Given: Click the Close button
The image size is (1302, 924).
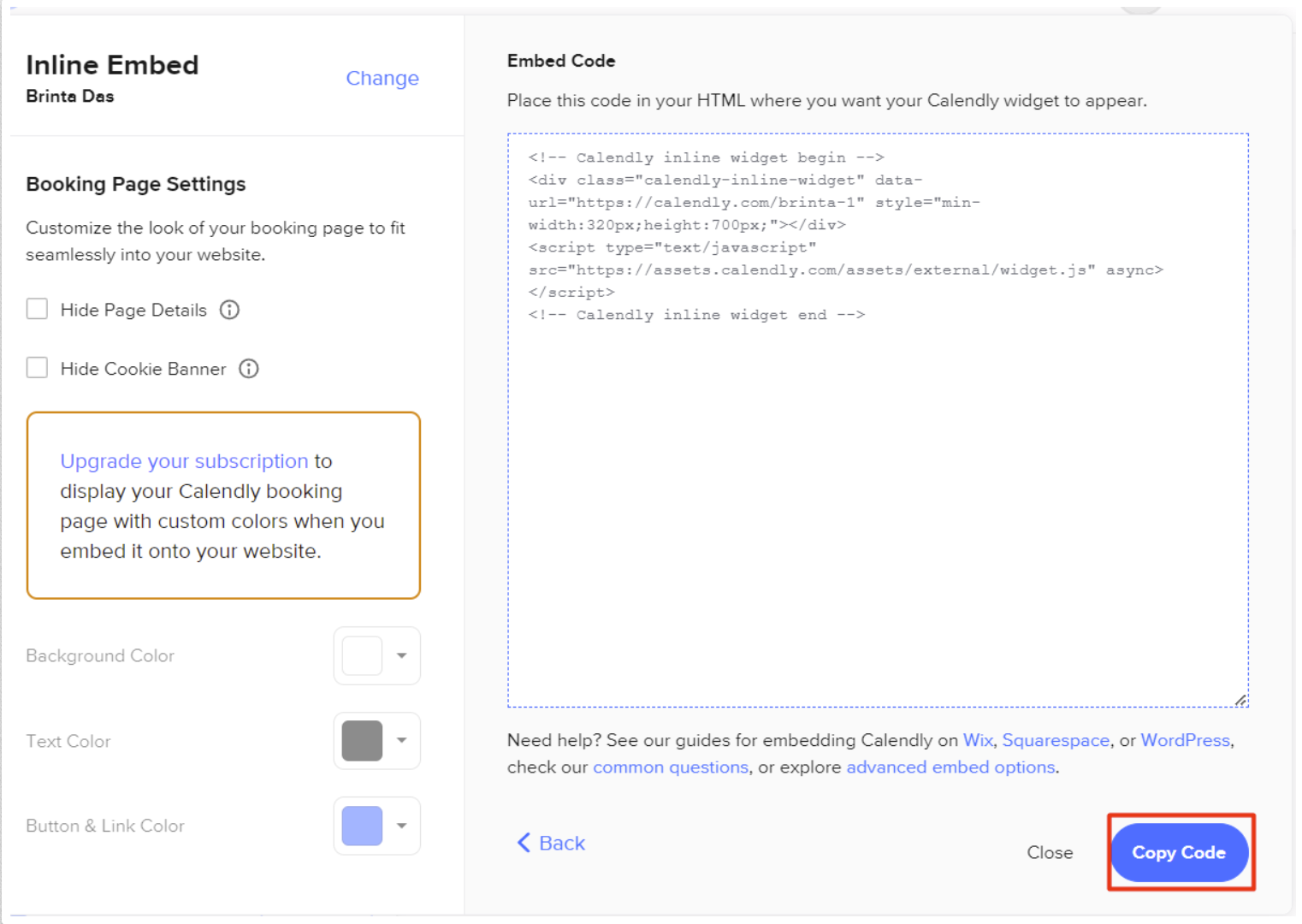Looking at the screenshot, I should [x=1050, y=852].
